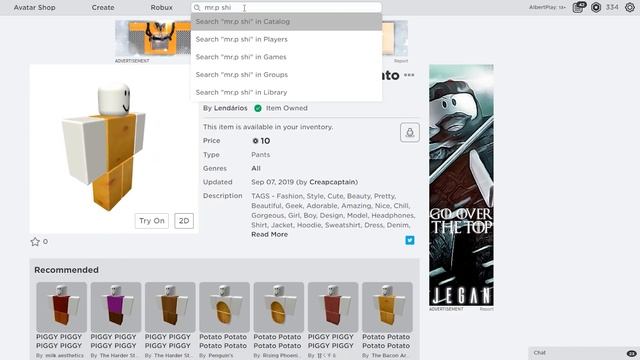Click the 3D avatar preview image
Image resolution: width=640 pixels, height=360 pixels.
[x=114, y=149]
